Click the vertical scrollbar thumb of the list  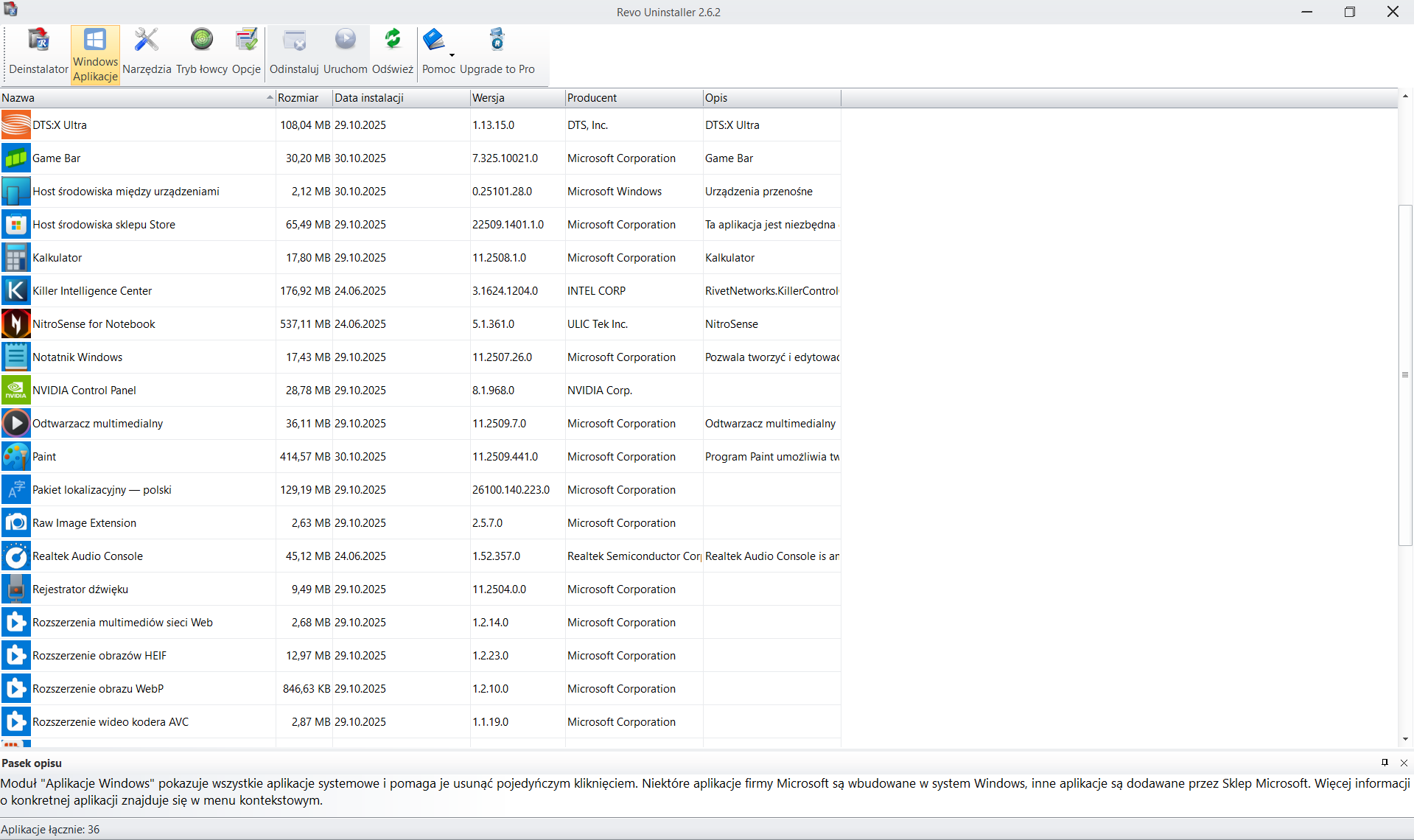coord(1405,375)
